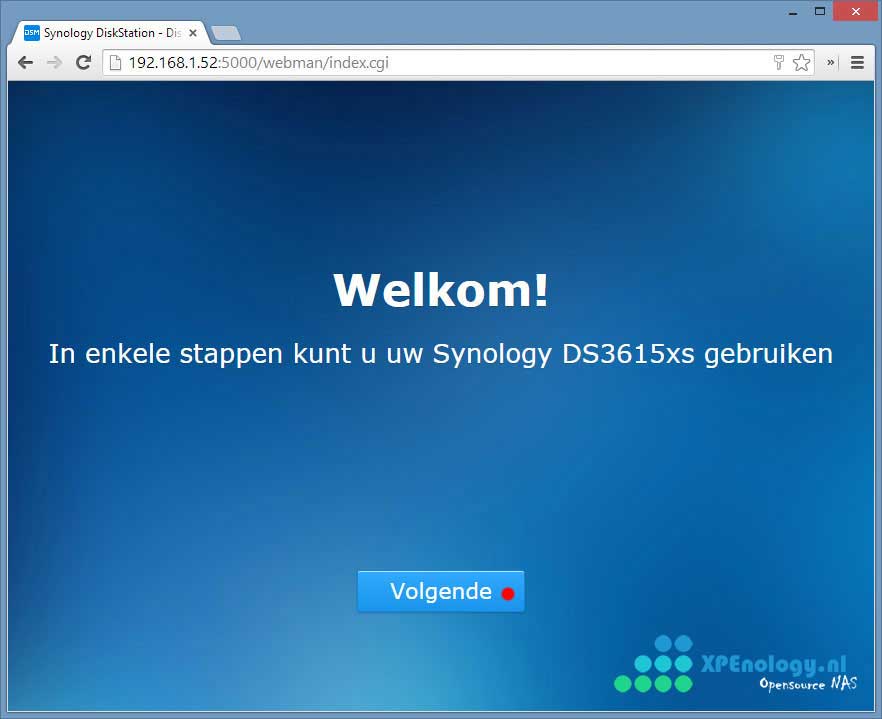Open the Chrome hamburger menu
Screen dimensions: 882x719
[x=858, y=62]
